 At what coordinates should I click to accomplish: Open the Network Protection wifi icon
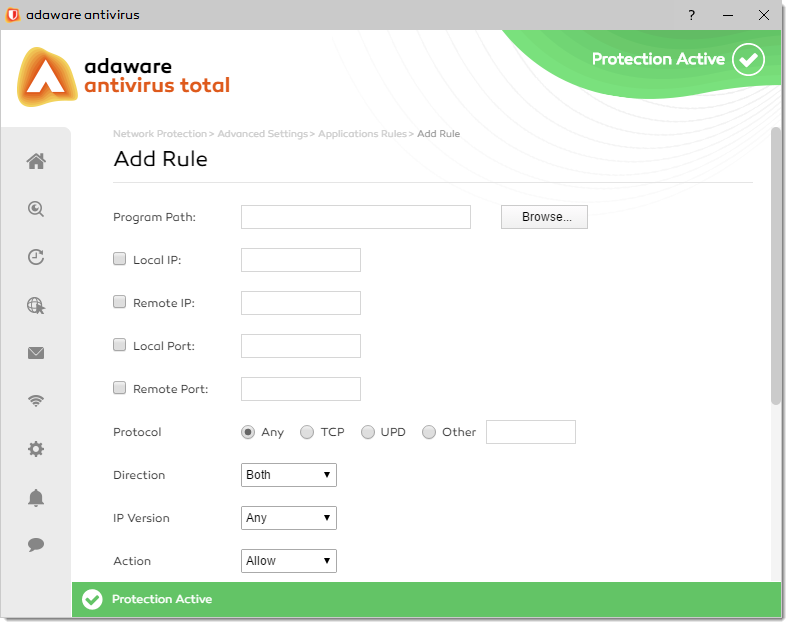pyautogui.click(x=36, y=401)
